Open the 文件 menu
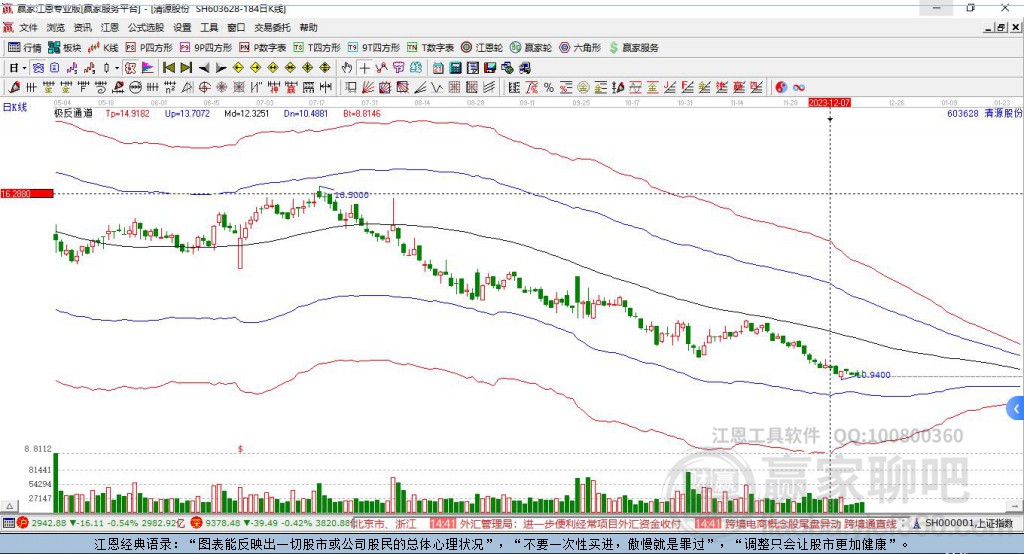Image resolution: width=1024 pixels, height=554 pixels. tap(28, 27)
